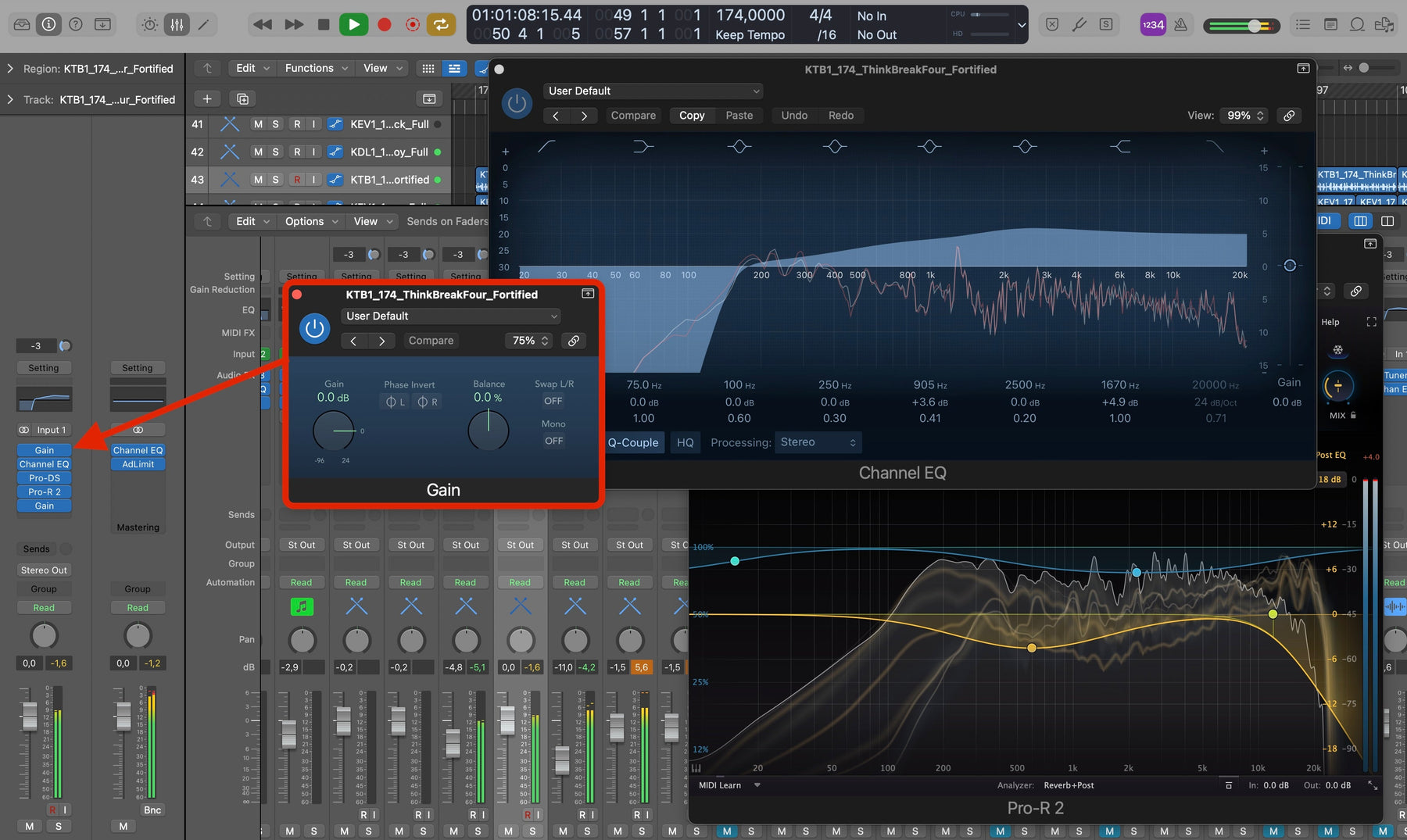Open Channel EQ User Default preset dropdown
1407x840 pixels.
click(x=653, y=91)
